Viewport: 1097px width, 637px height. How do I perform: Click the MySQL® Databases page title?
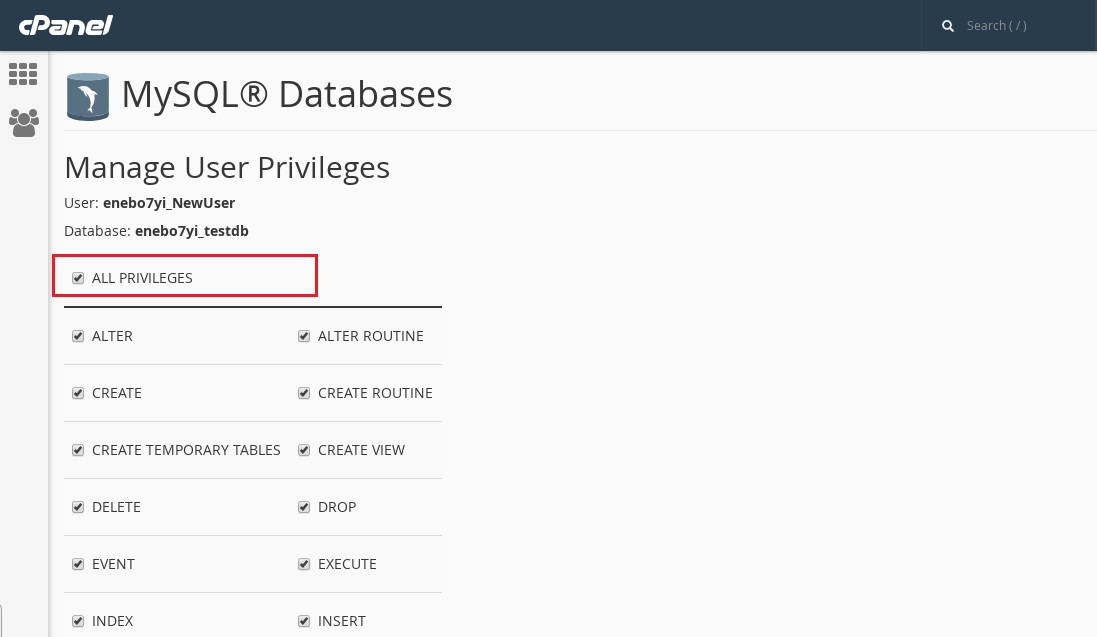[x=287, y=94]
